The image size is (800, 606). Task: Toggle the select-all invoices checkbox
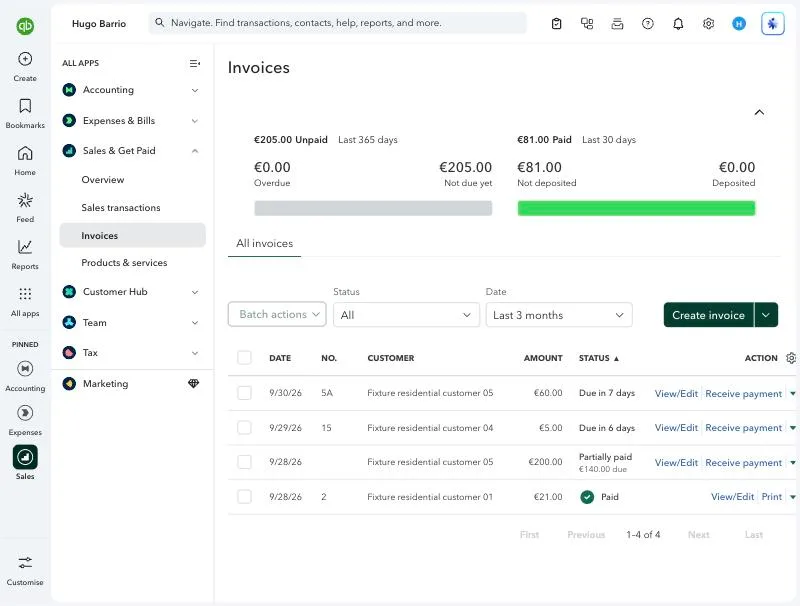[x=244, y=358]
